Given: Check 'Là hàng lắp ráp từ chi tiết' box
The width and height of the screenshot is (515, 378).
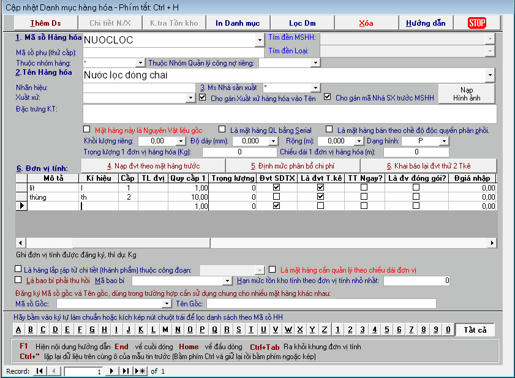Looking at the screenshot, I should click(18, 269).
